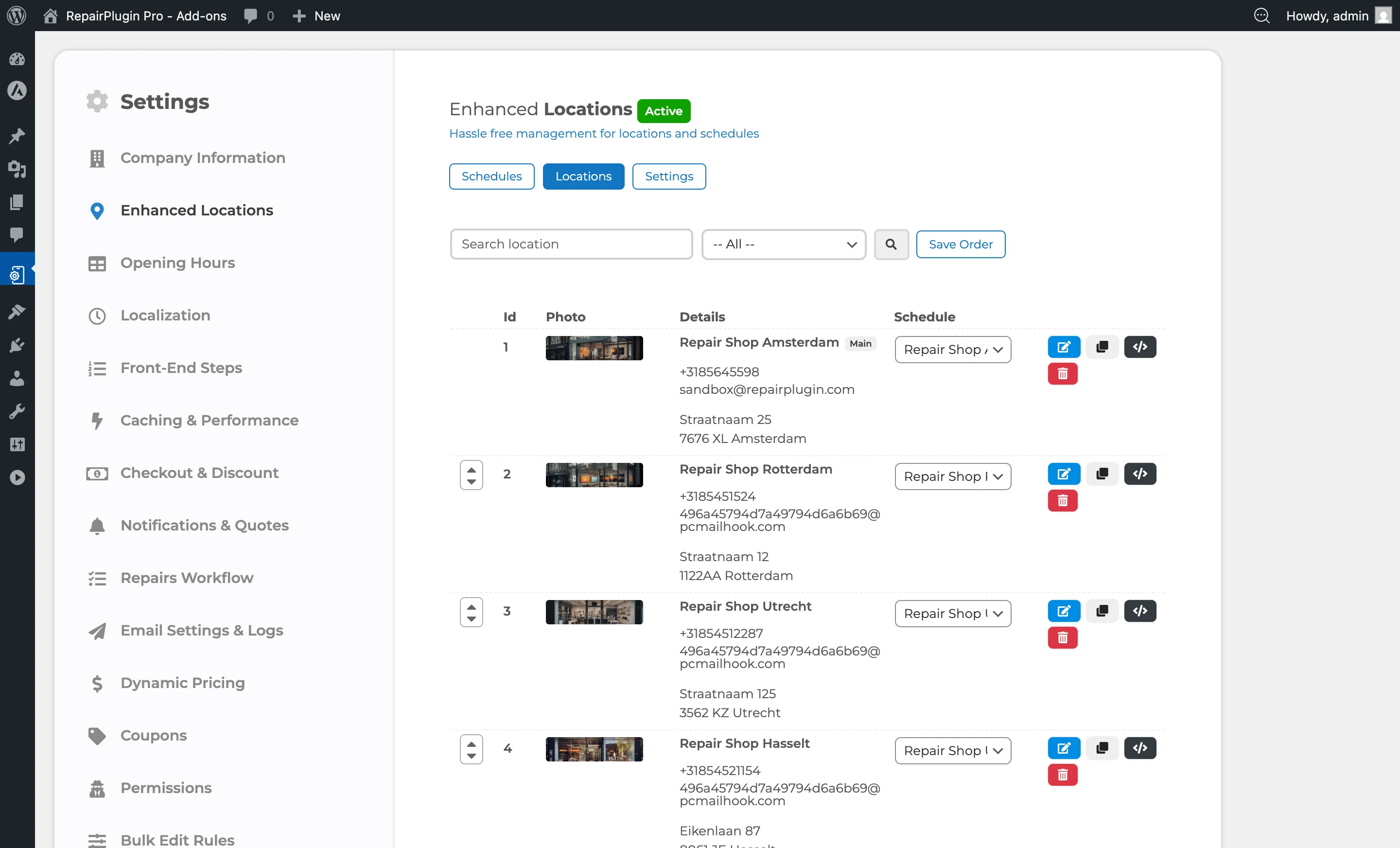The height and width of the screenshot is (848, 1400).
Task: Click edit icon for Repair Shop Amsterdam
Action: pyautogui.click(x=1063, y=347)
